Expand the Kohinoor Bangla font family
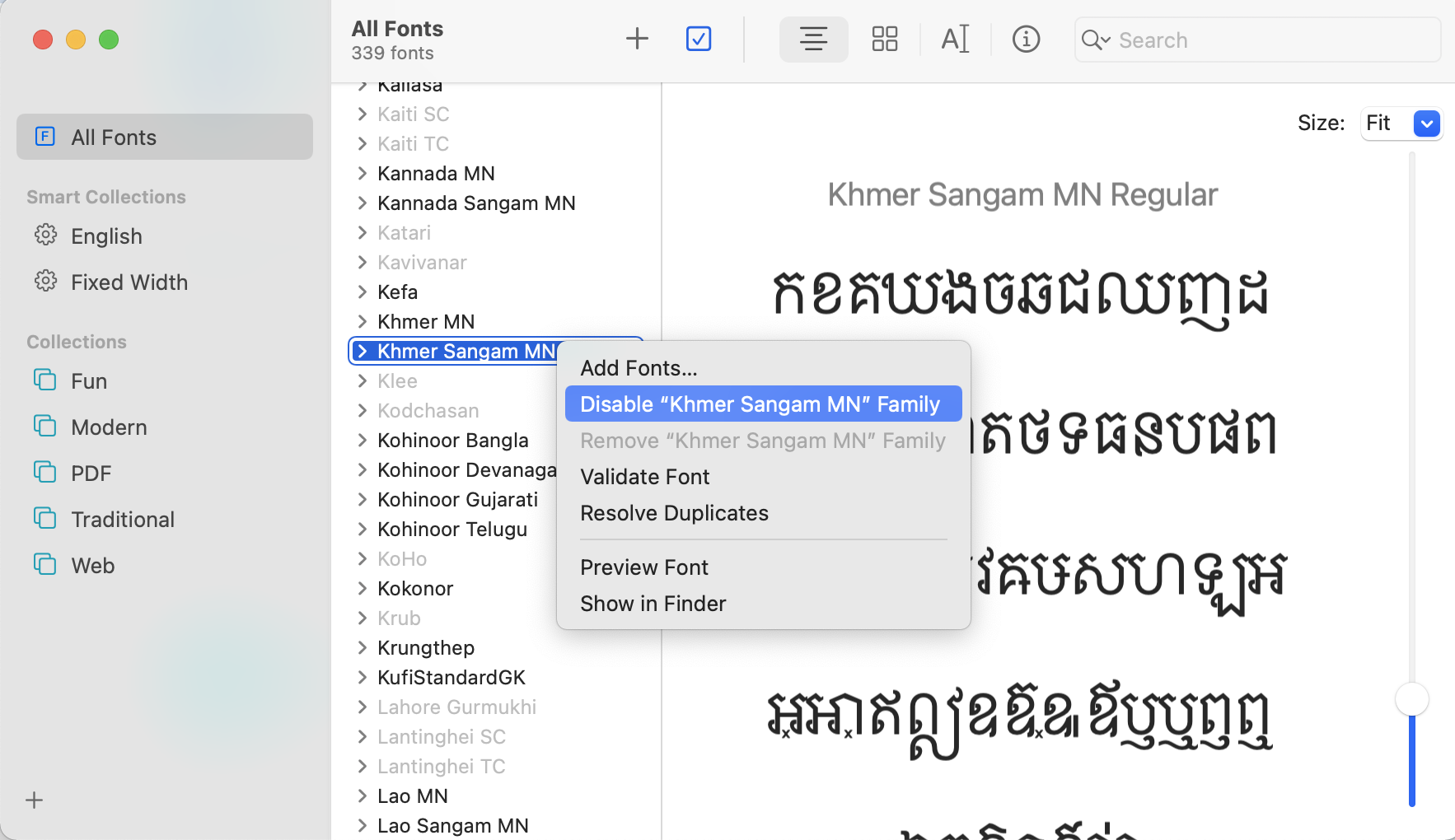The image size is (1455, 840). [362, 441]
